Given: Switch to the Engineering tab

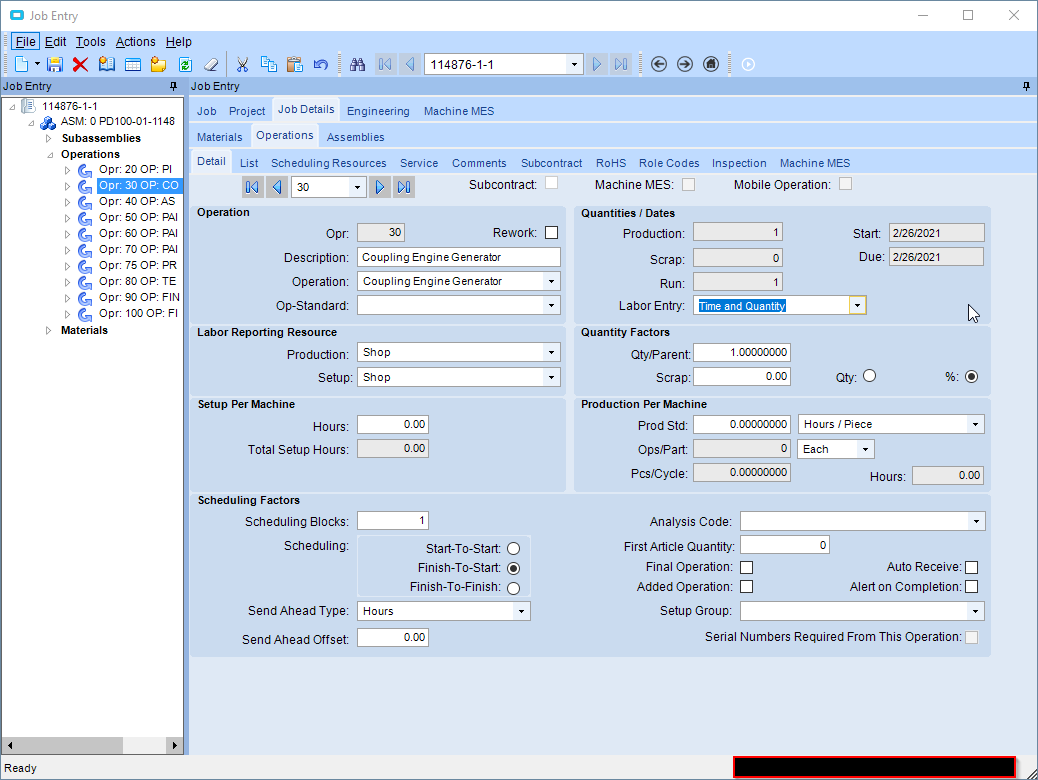Looking at the screenshot, I should (378, 111).
